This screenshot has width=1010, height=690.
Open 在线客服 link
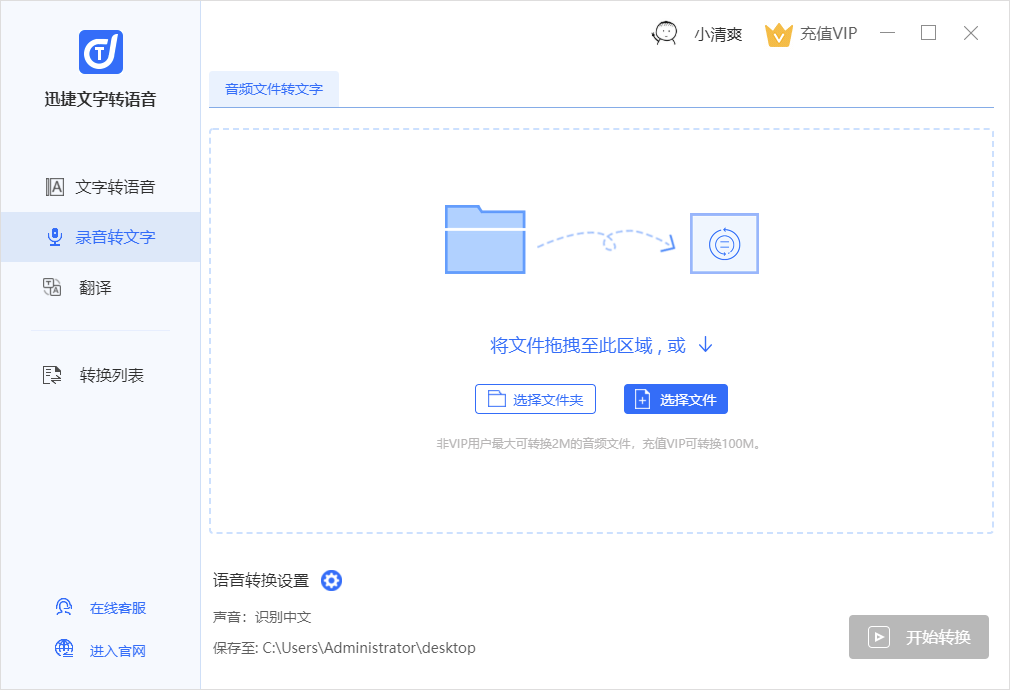118,608
